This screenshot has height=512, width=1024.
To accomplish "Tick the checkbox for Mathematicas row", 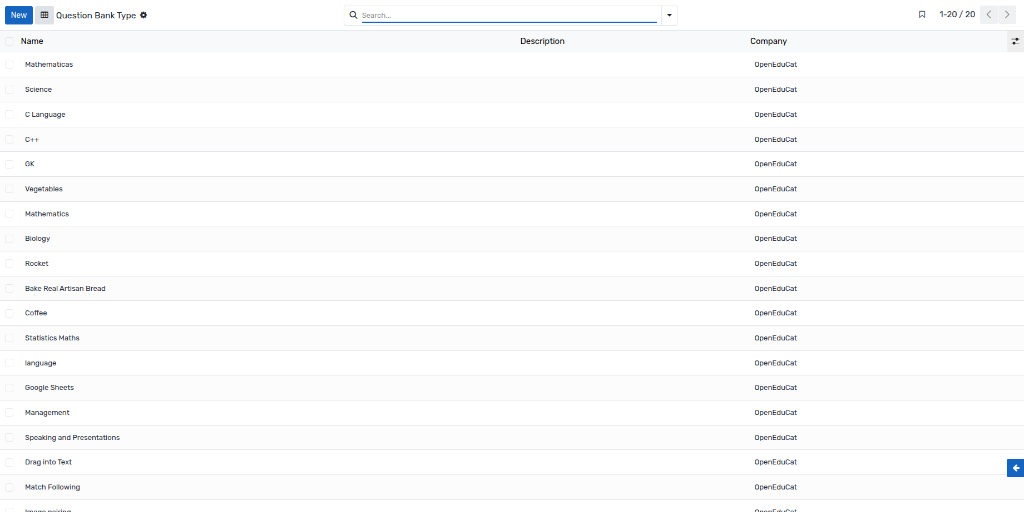I will tap(9, 65).
